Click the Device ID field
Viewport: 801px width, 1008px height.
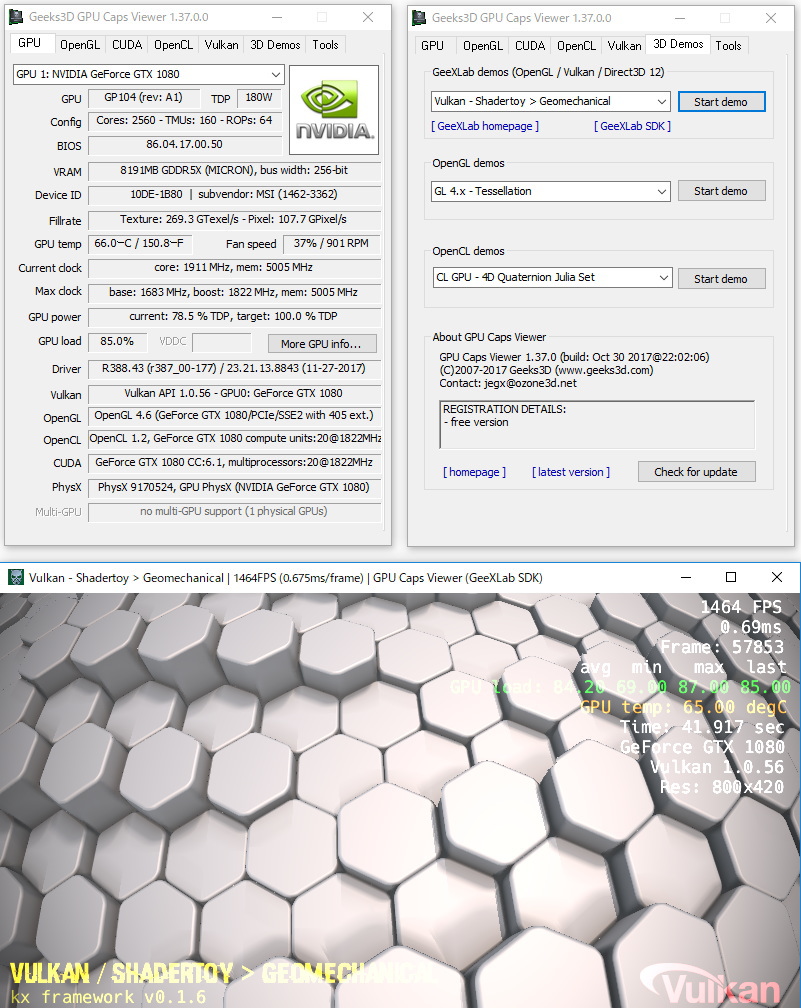coord(234,195)
